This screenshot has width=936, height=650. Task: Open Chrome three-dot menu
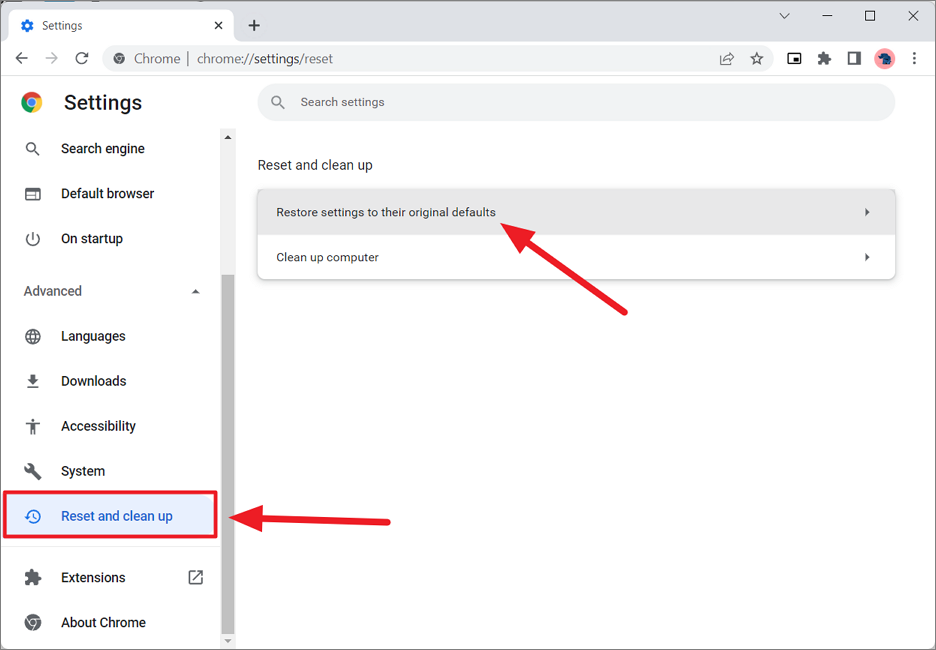coord(914,59)
